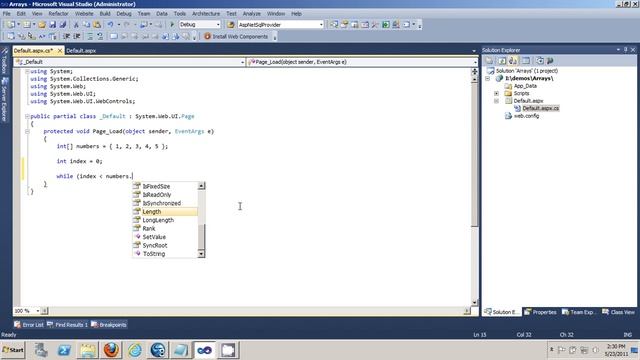
Task: Click the IntelliSense list scroll down arrow
Action: pyautogui.click(x=201, y=254)
